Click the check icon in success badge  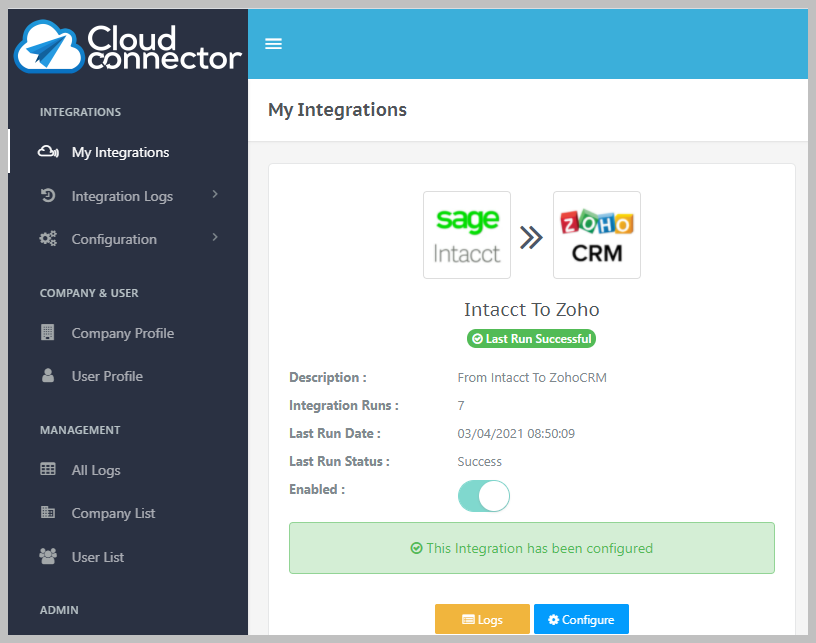[477, 339]
